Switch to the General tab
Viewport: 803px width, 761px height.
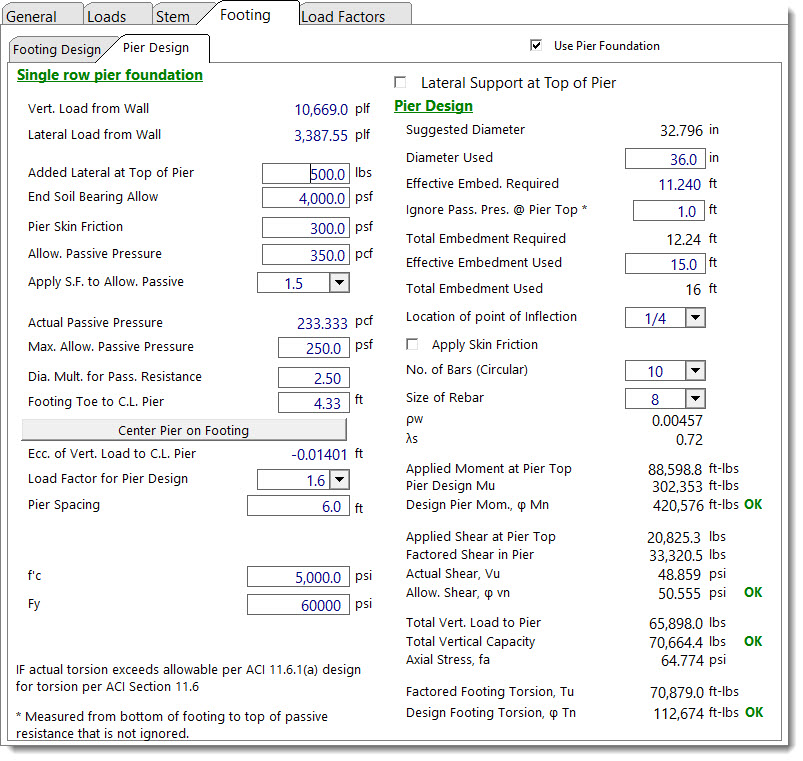tap(32, 16)
